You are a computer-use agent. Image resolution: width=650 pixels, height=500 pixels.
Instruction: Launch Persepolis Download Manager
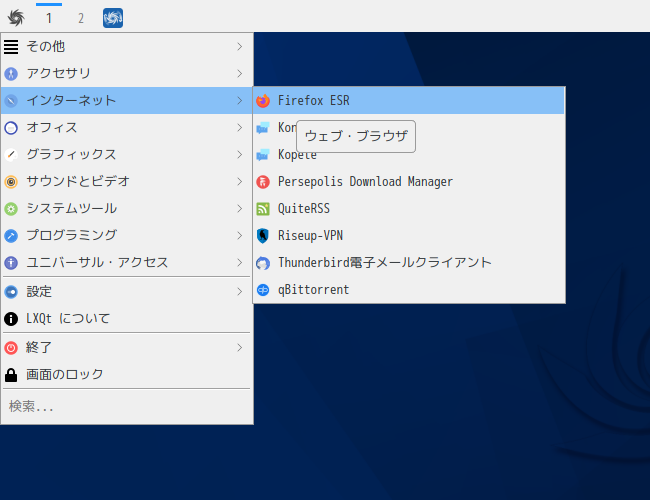click(x=409, y=182)
